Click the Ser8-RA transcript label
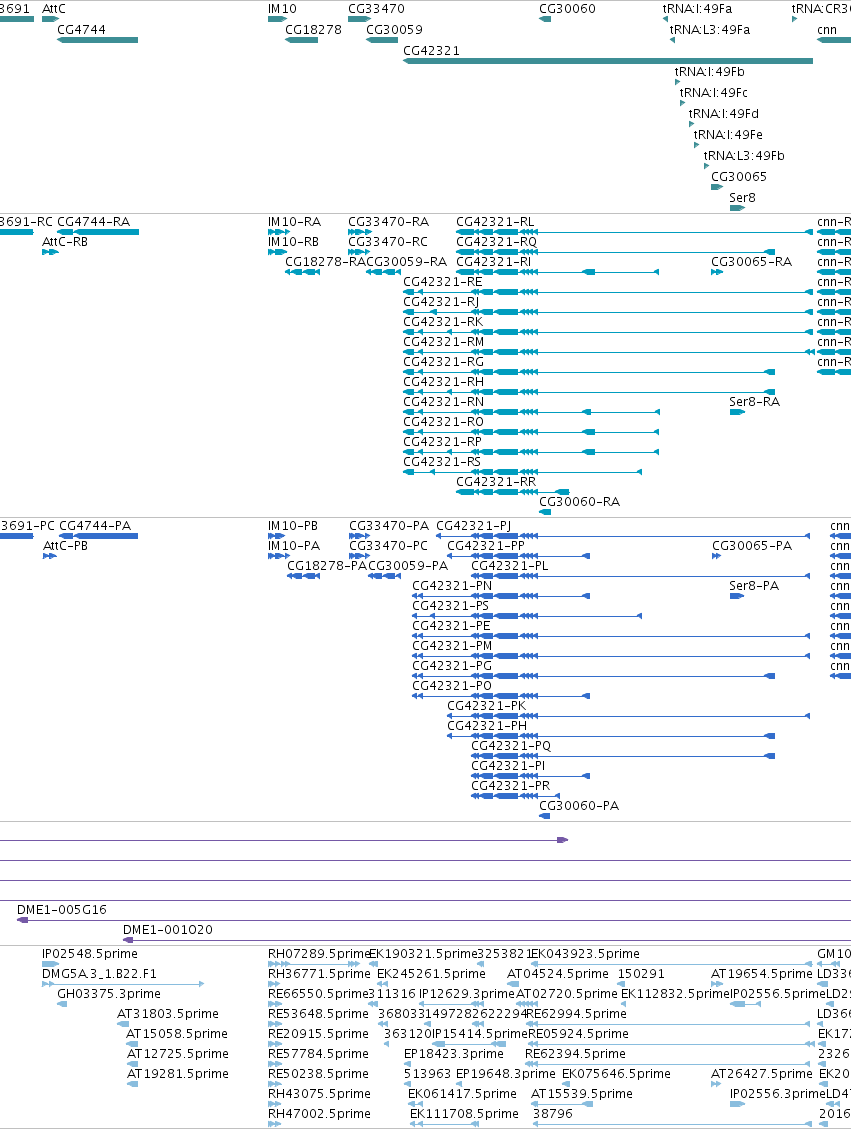Screen dimensions: 851x1129 pos(755,402)
